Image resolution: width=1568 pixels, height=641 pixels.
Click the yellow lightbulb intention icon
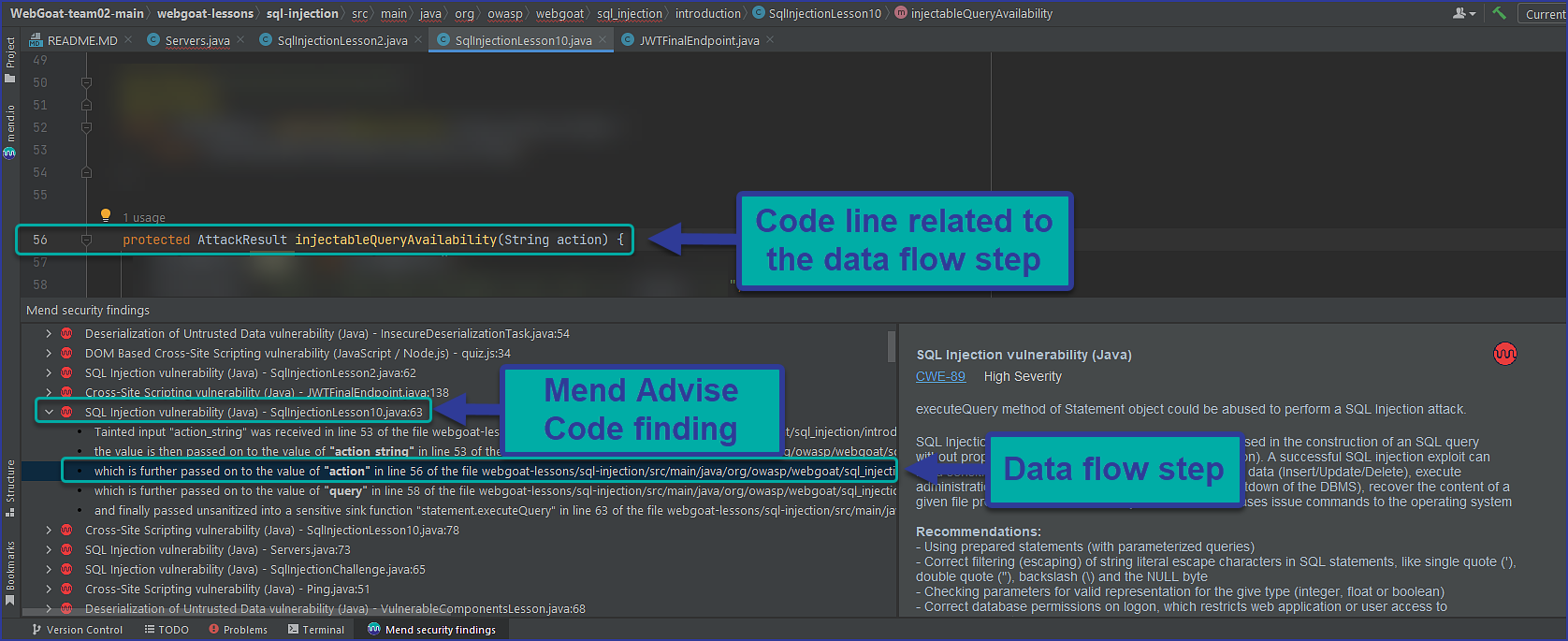coord(106,216)
